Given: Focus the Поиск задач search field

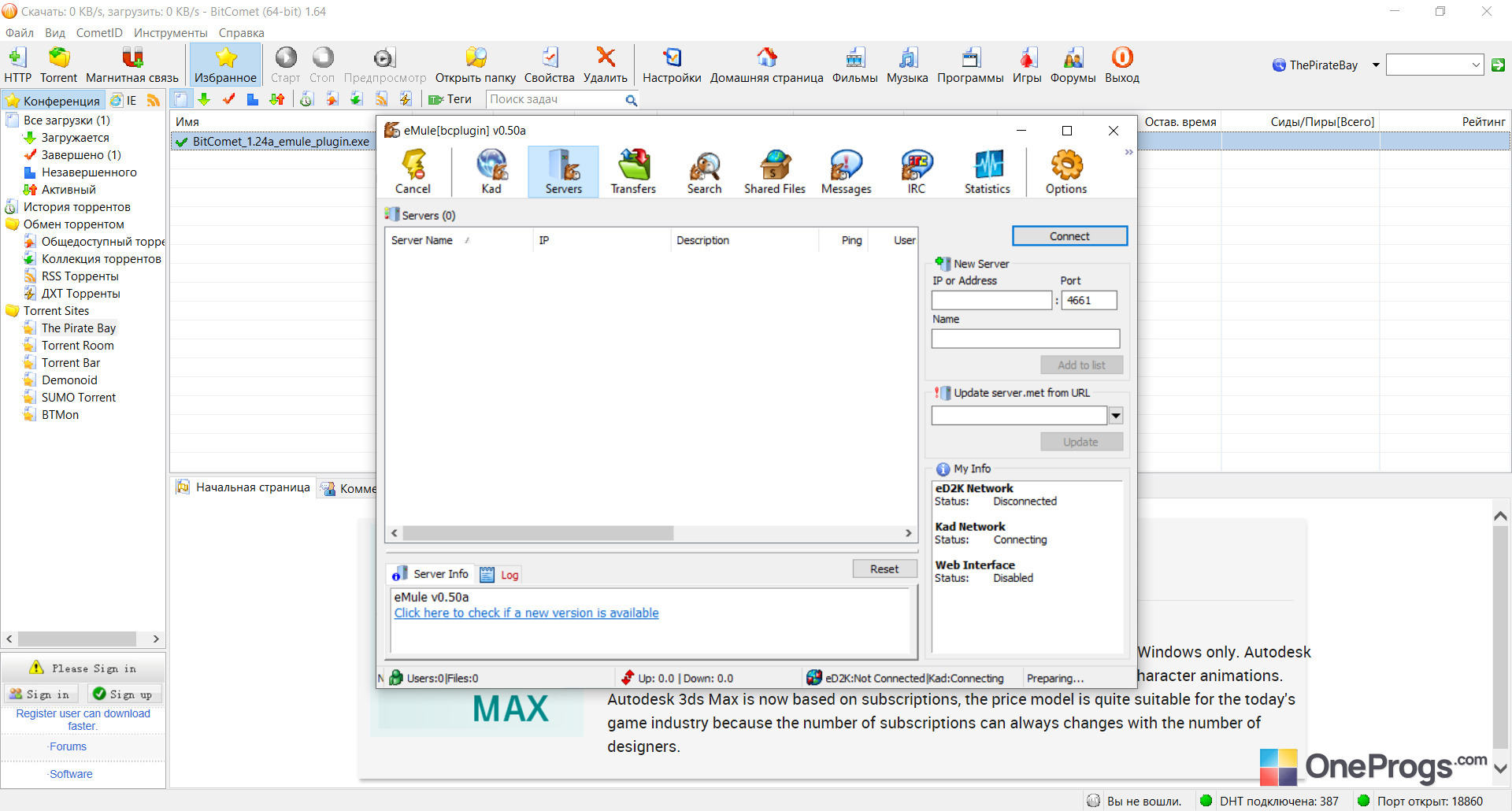Looking at the screenshot, I should tap(554, 100).
